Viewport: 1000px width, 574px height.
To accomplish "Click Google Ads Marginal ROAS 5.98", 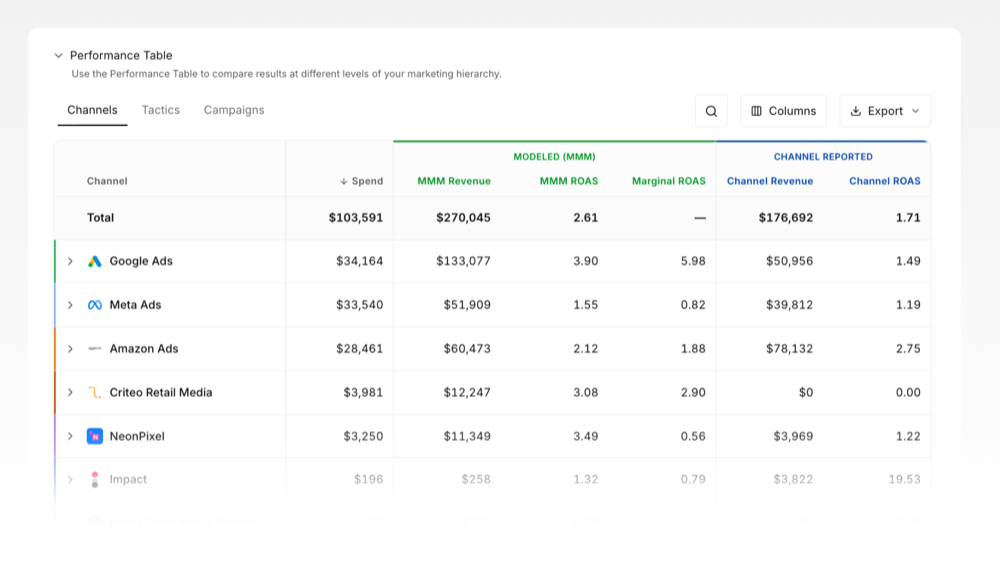I will (x=693, y=261).
